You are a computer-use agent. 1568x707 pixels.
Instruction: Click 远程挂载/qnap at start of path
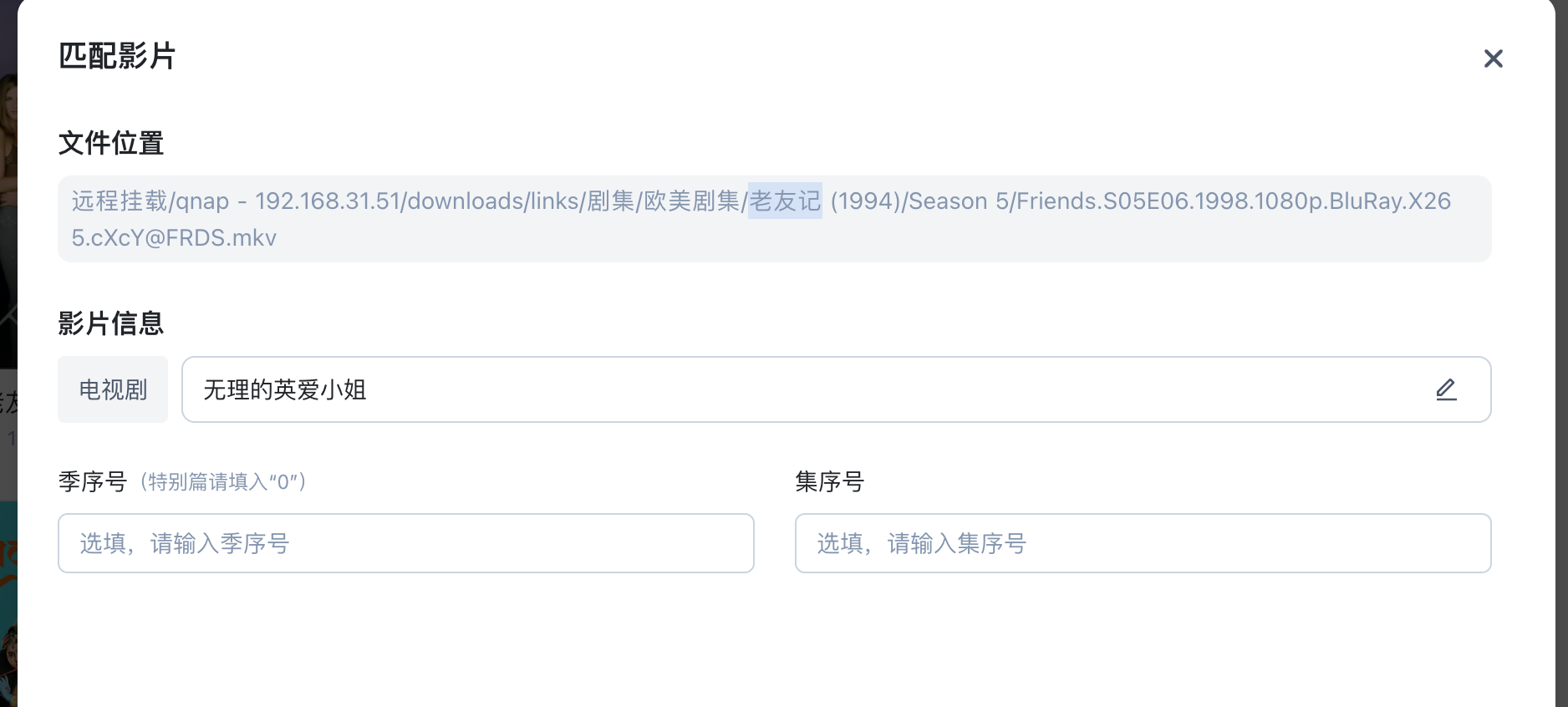150,201
